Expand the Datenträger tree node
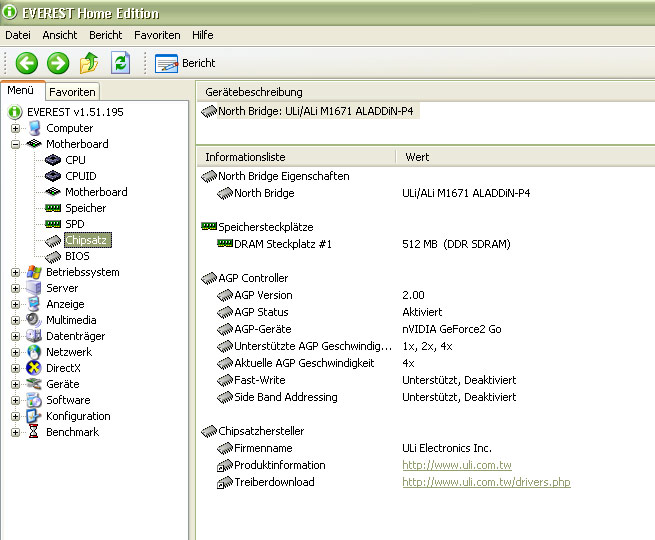The image size is (655, 540). click(x=15, y=336)
